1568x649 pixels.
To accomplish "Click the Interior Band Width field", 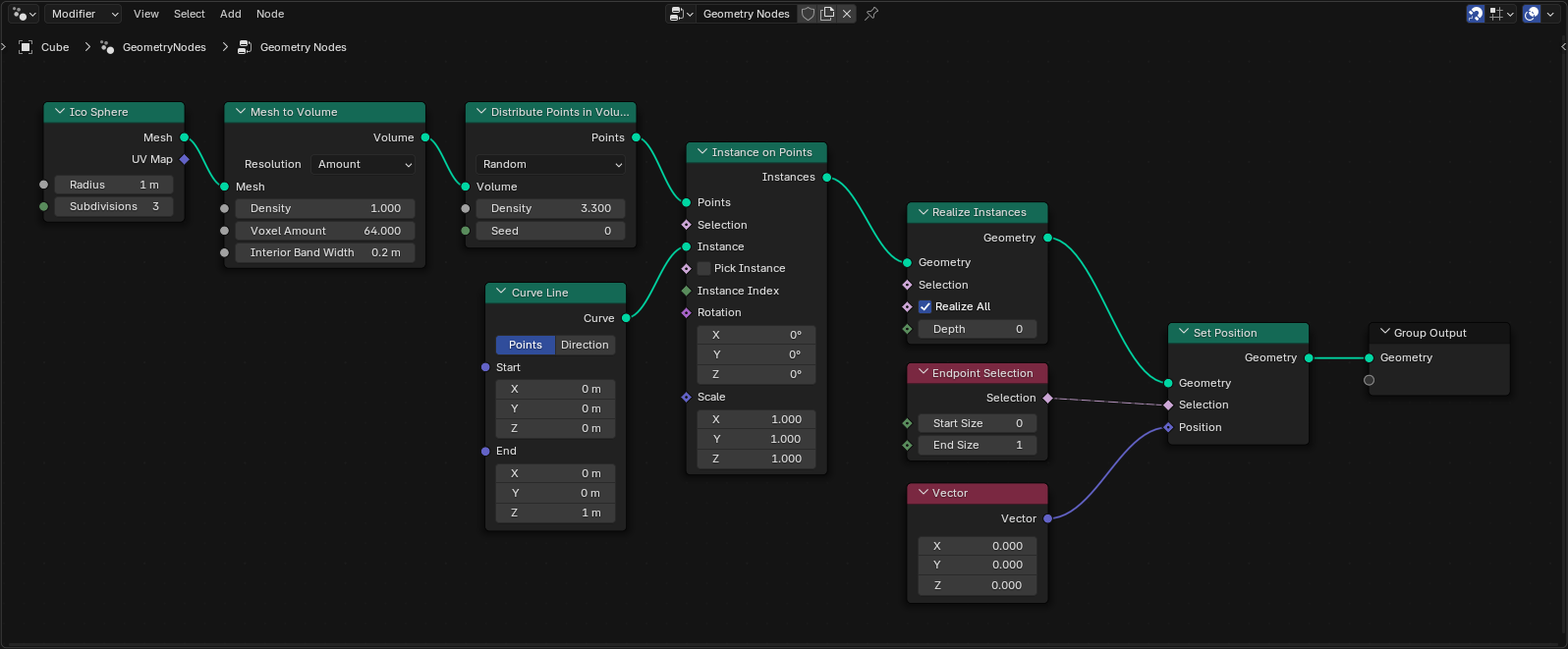I will click(x=325, y=252).
